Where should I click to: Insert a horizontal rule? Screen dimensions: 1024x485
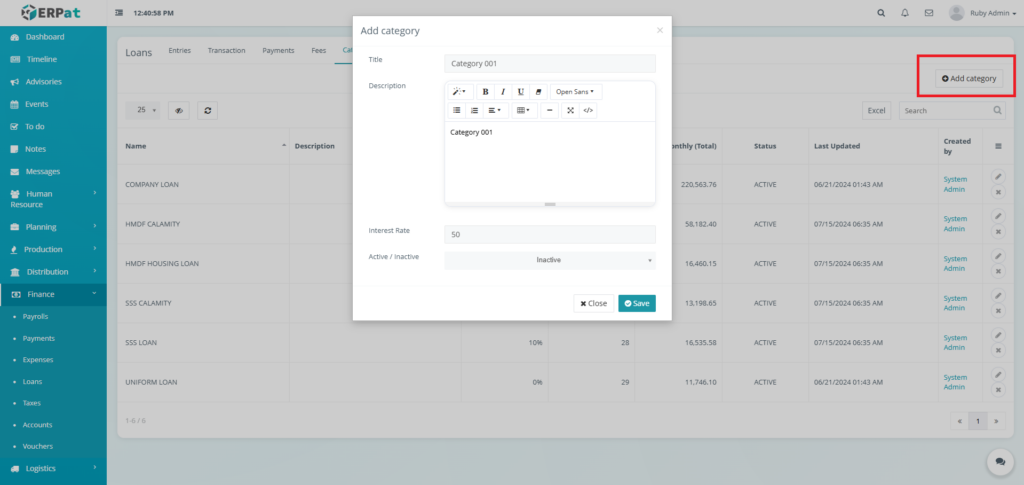pos(549,110)
